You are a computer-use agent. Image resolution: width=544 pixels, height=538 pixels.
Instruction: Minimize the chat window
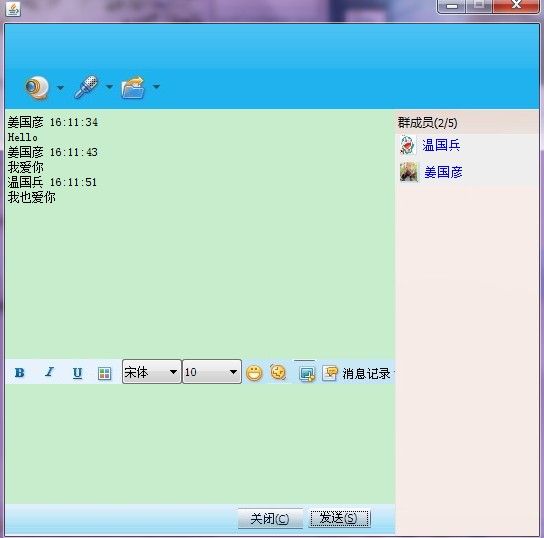coord(451,6)
